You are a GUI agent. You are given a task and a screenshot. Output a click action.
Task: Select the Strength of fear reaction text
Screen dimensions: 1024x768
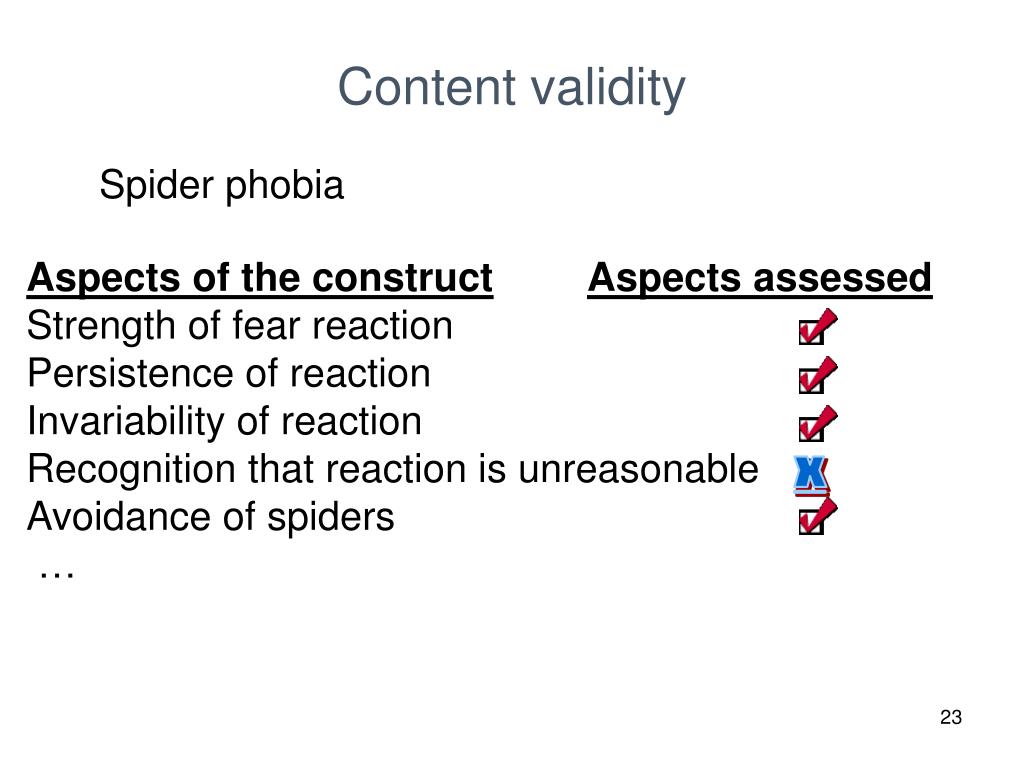point(240,326)
